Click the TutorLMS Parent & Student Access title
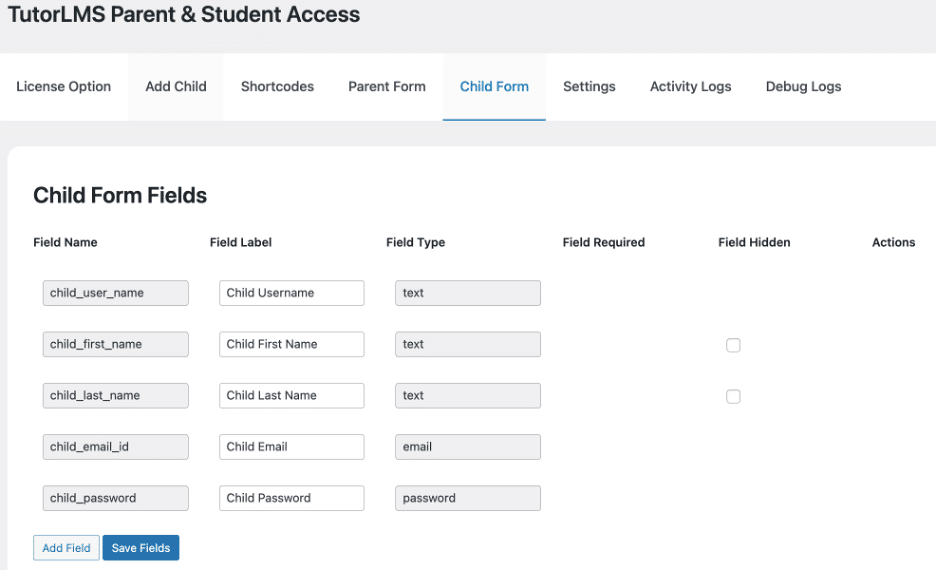 184,14
